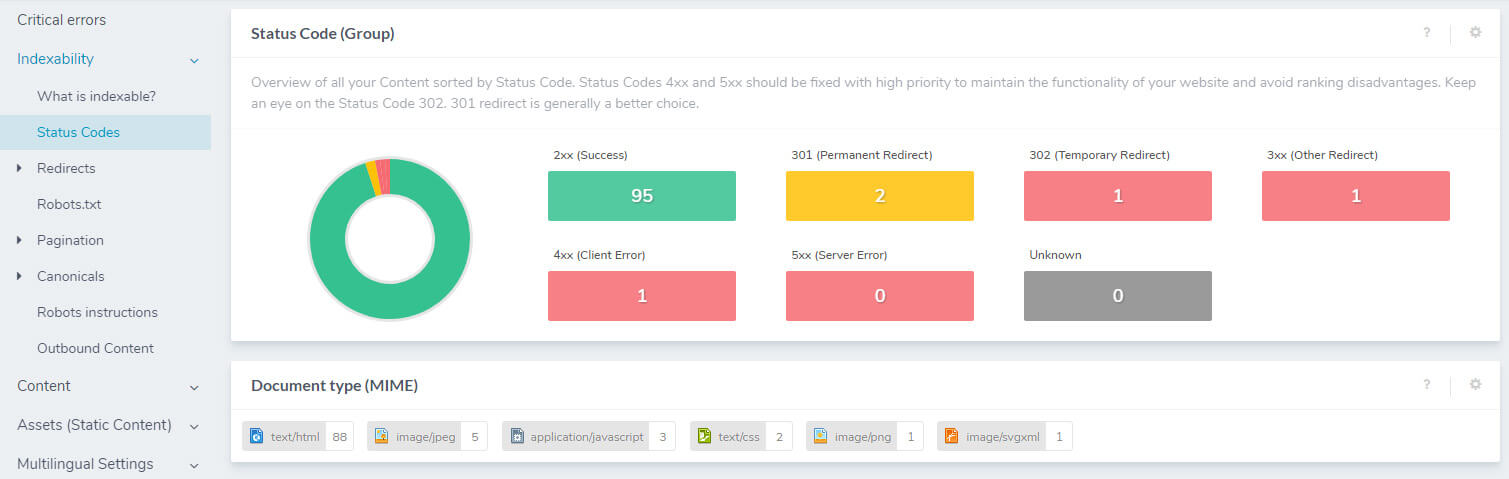
Task: Expand the Redirects tree item
Action: [x=19, y=168]
